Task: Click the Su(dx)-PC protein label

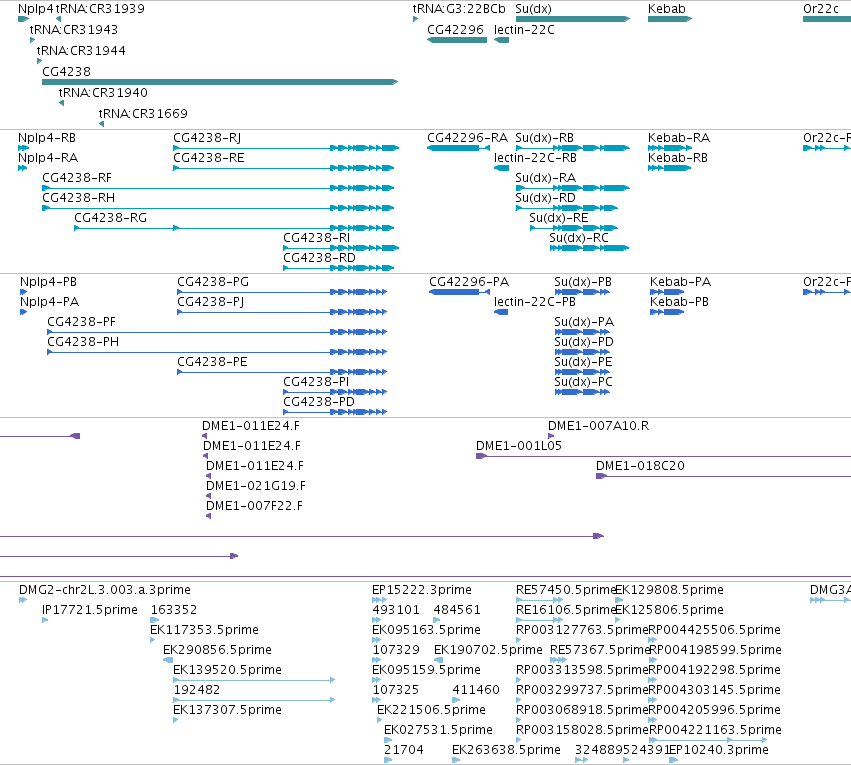Action: pos(583,382)
